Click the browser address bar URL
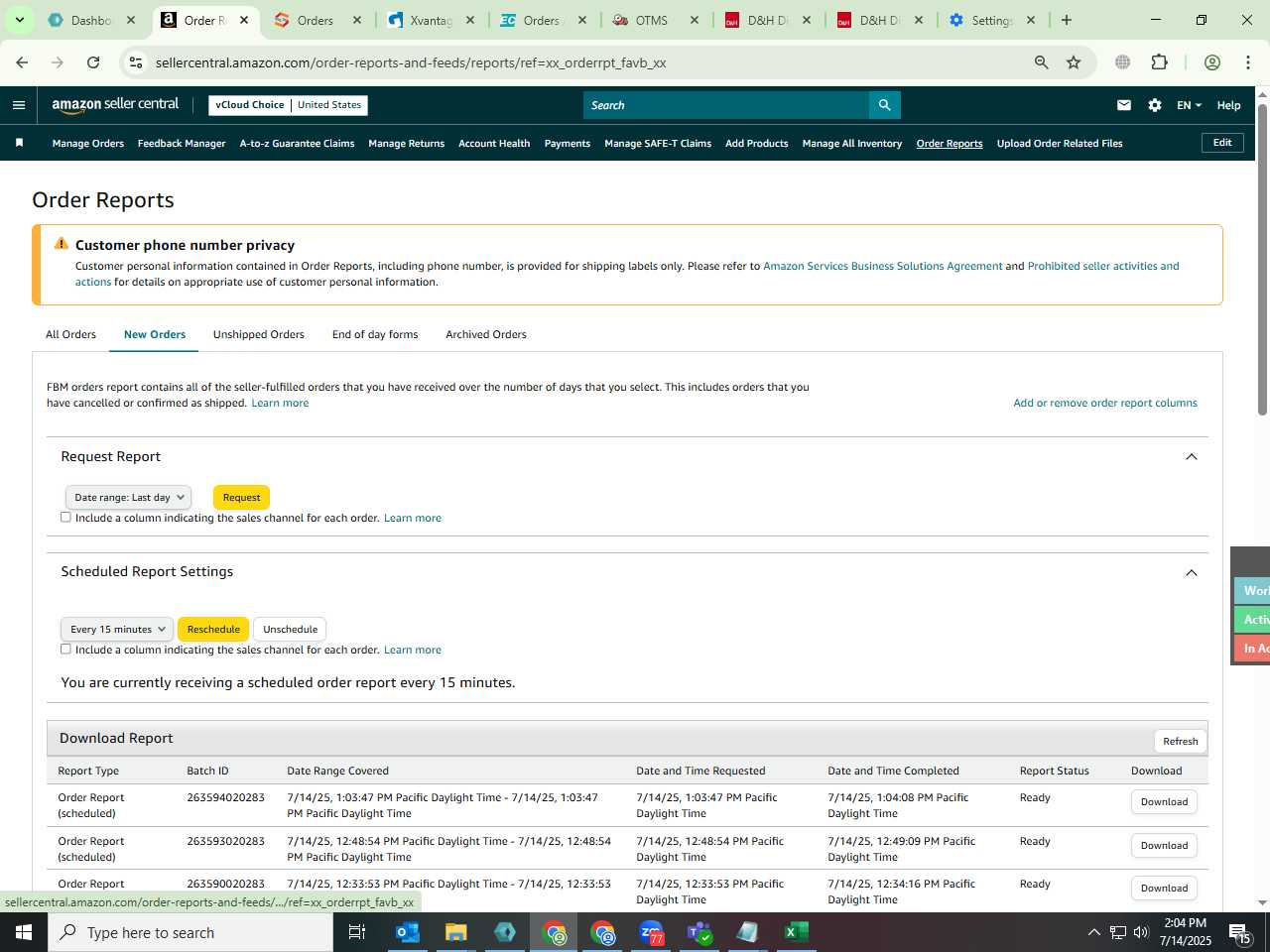The image size is (1270, 952). coord(411,62)
